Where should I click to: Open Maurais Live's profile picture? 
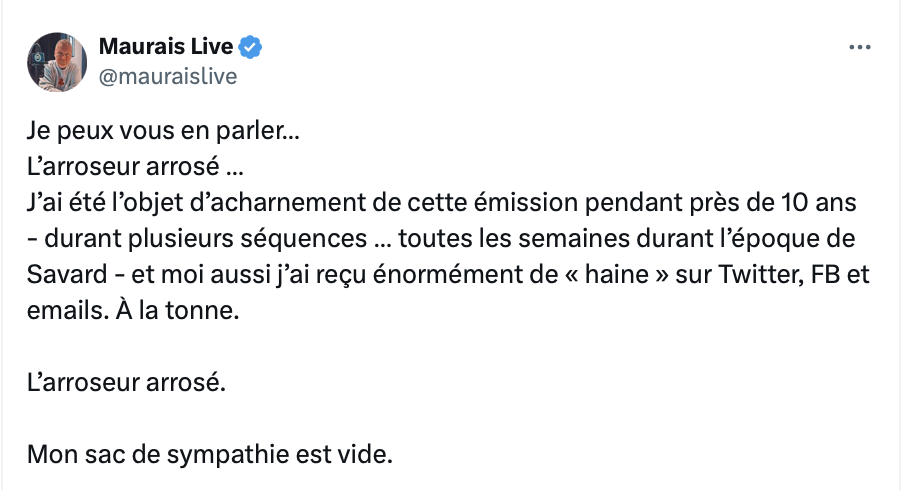click(x=57, y=61)
